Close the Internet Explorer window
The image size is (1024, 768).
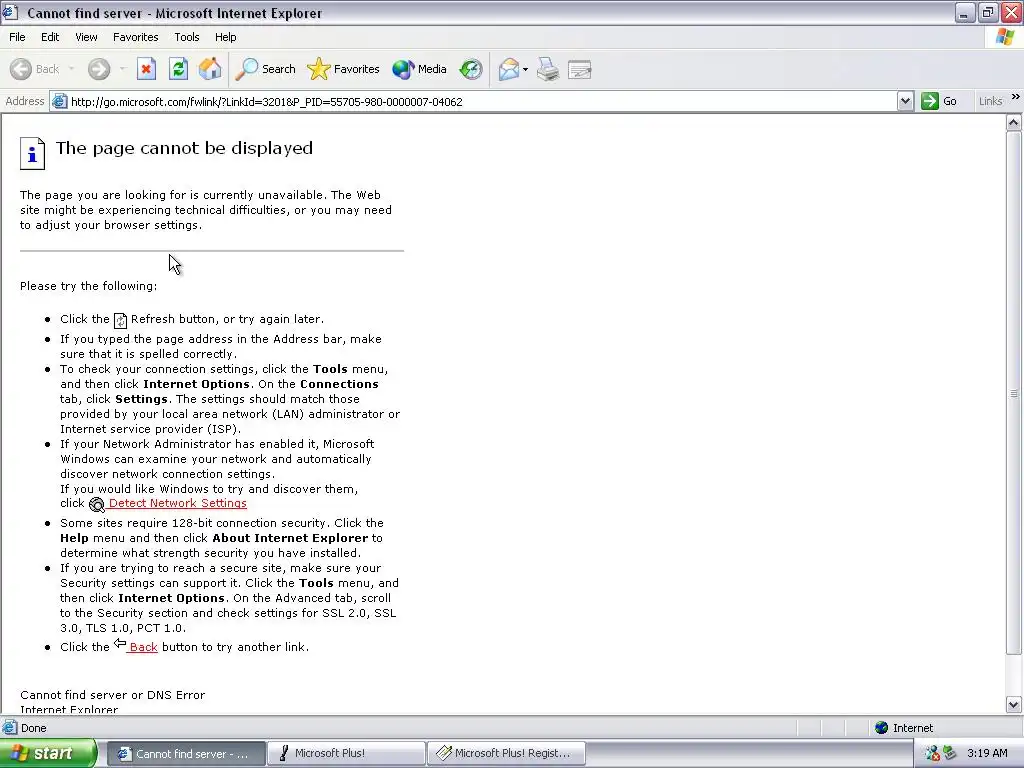point(1012,12)
